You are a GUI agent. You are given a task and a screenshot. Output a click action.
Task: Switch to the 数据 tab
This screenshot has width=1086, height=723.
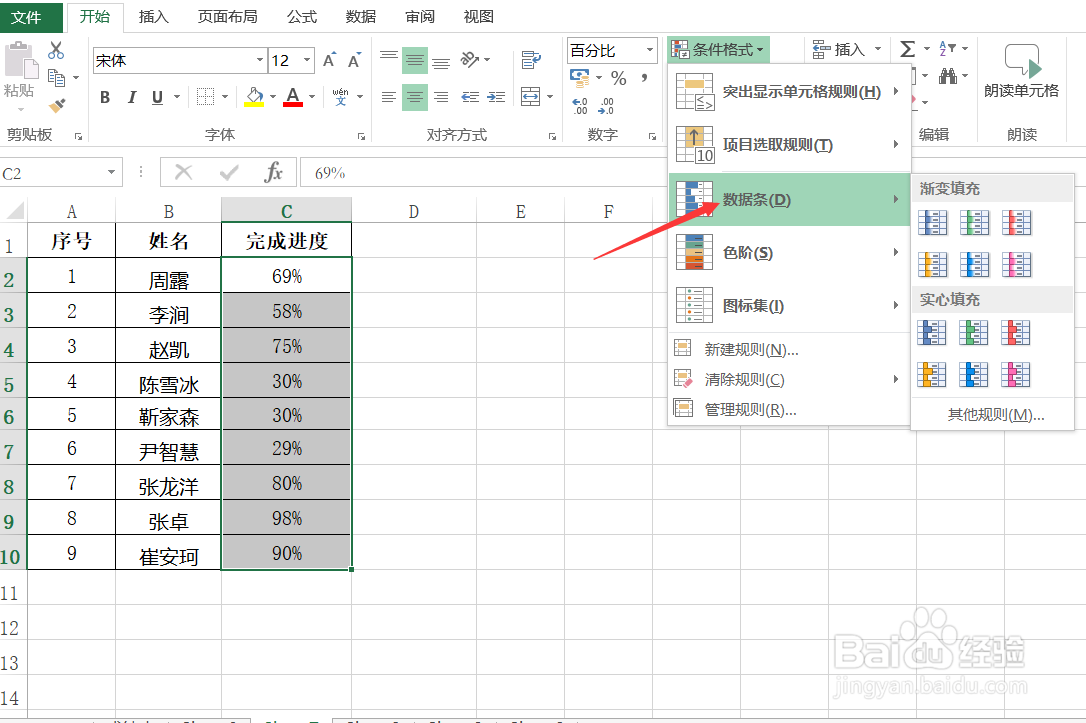coord(361,17)
